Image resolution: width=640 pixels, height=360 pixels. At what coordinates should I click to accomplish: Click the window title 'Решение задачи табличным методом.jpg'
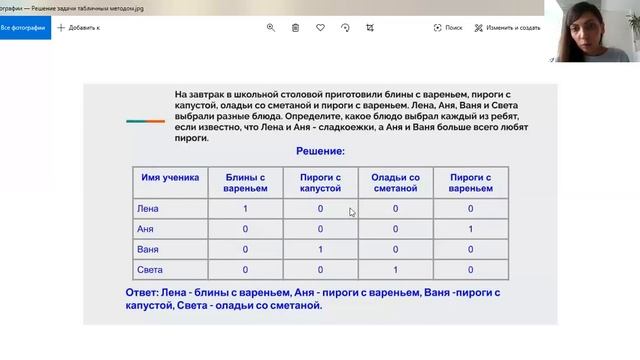tap(87, 8)
